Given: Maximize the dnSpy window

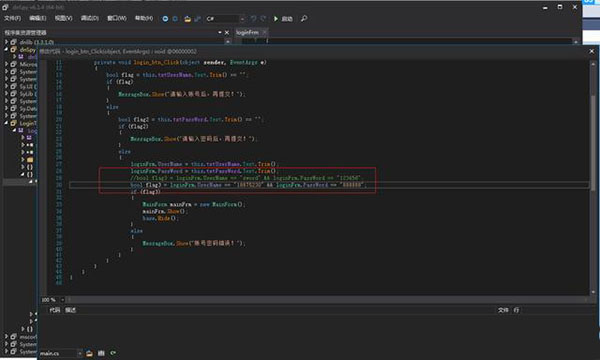Looking at the screenshot, I should (x=560, y=7).
